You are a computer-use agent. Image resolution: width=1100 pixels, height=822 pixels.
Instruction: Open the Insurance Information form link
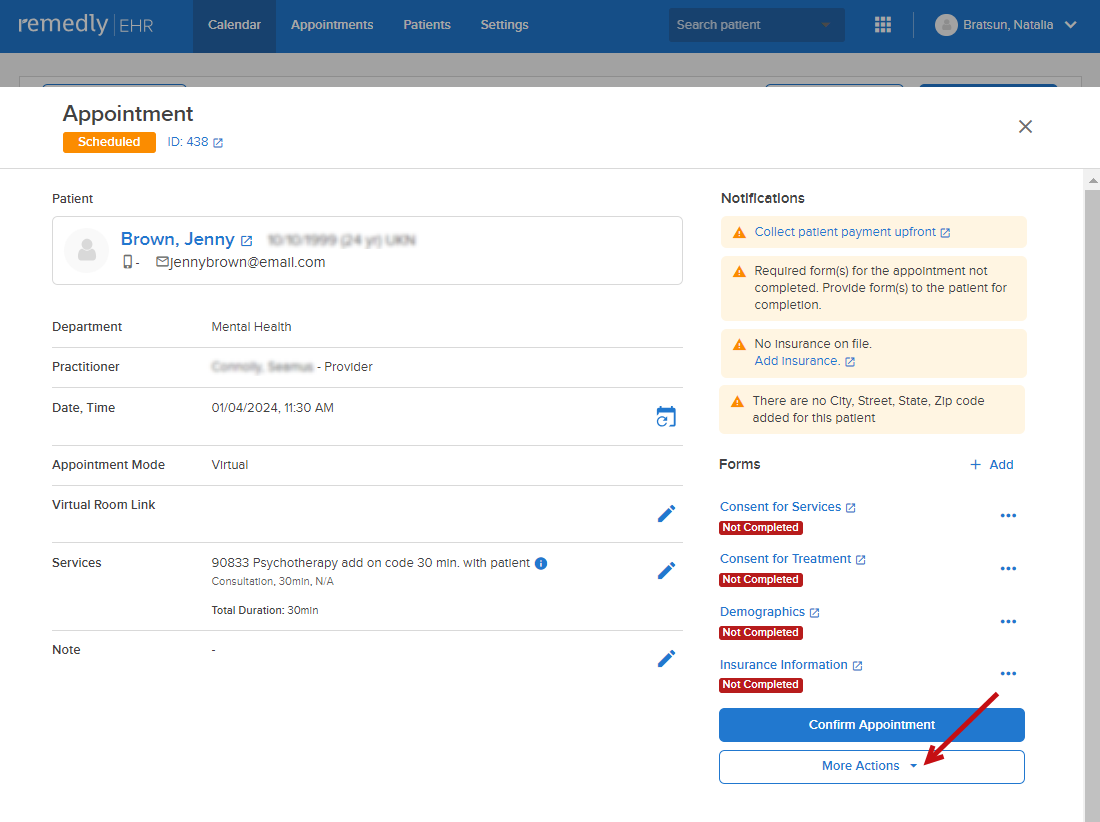[x=784, y=665]
